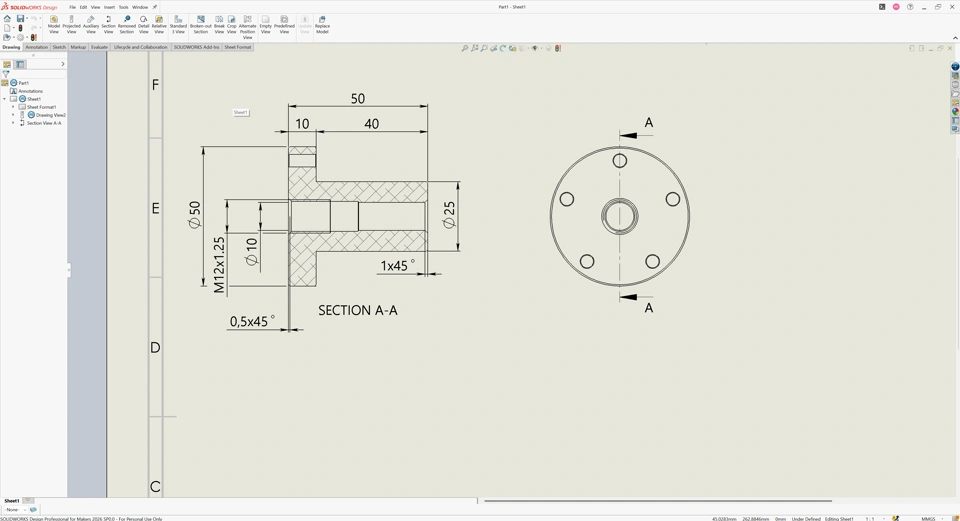Switch to the Sheet Format tab
The height and width of the screenshot is (521, 960).
click(238, 47)
